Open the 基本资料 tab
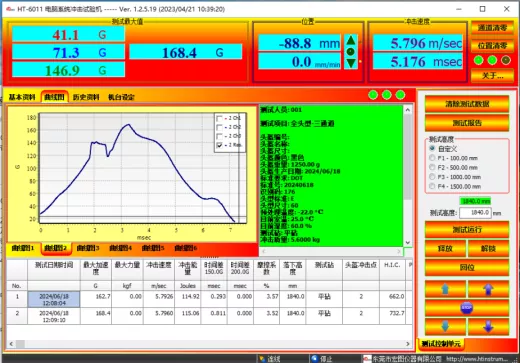 pos(22,97)
